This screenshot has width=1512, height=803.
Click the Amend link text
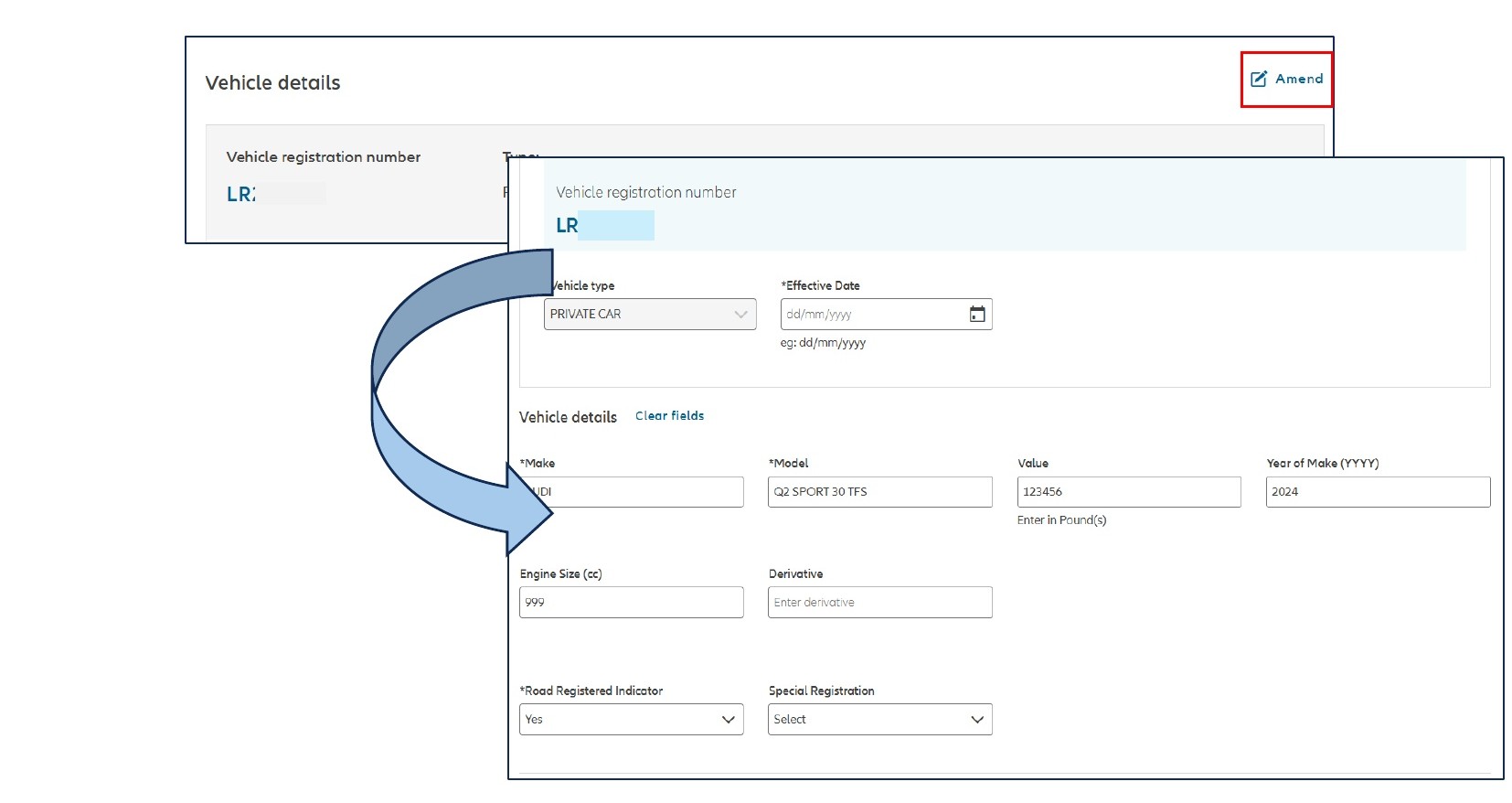pos(1299,79)
